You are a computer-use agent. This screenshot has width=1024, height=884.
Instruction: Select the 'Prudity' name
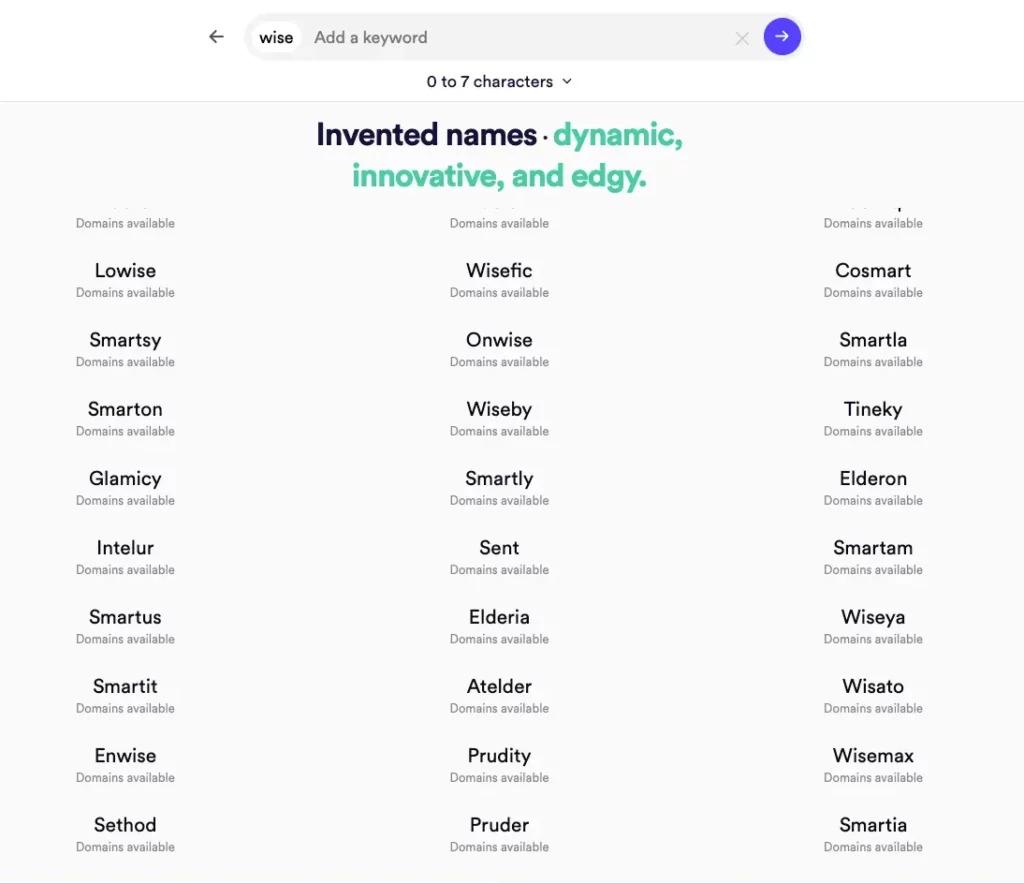tap(499, 756)
